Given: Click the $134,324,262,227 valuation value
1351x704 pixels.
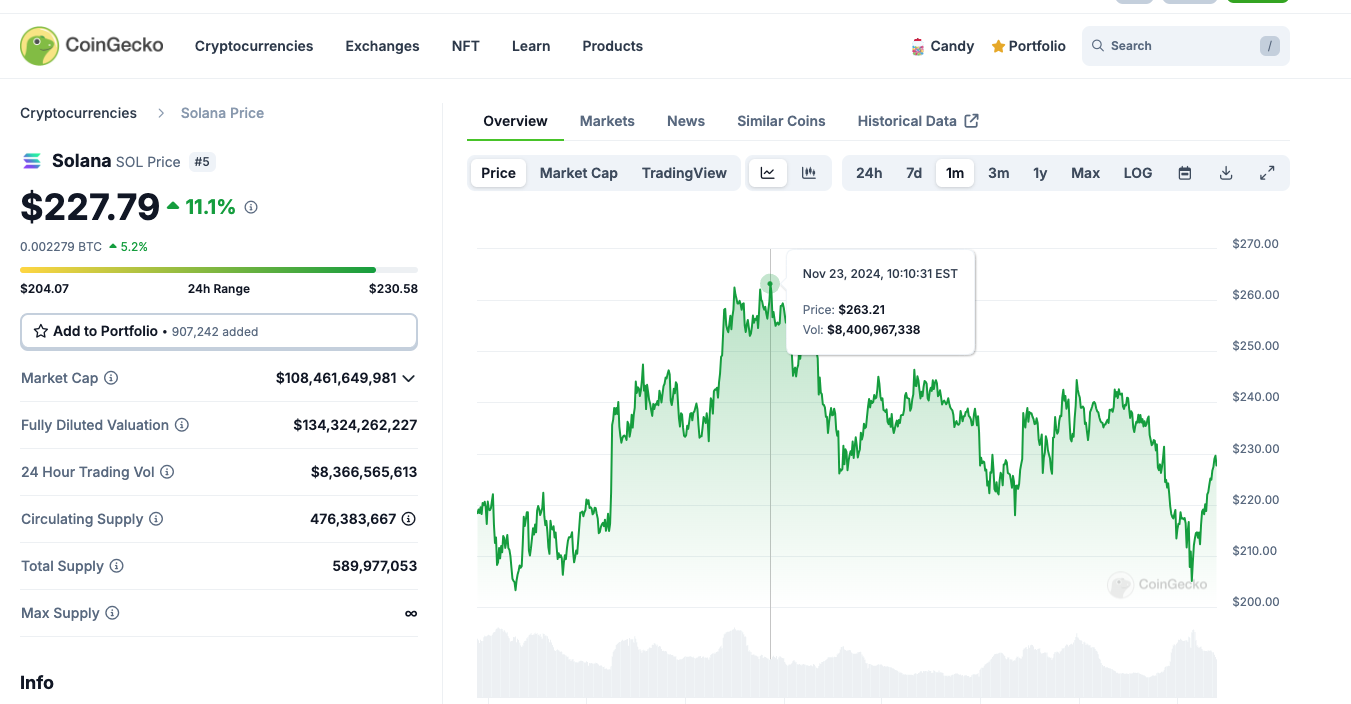Looking at the screenshot, I should (x=355, y=425).
